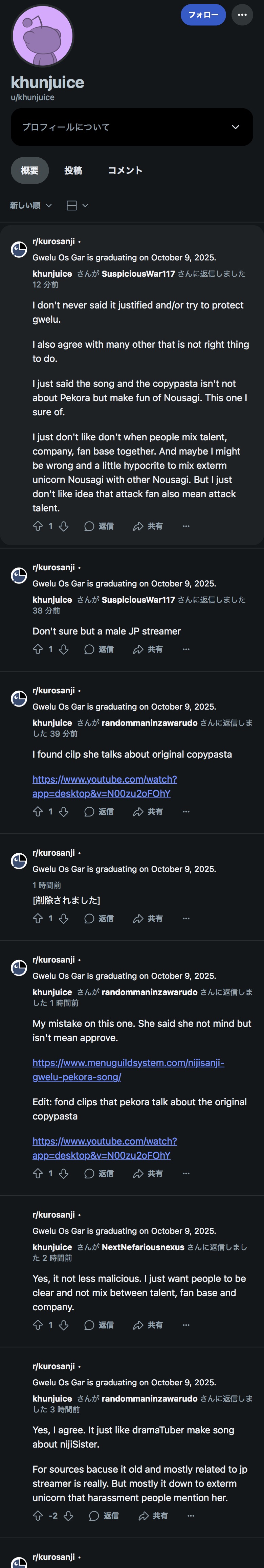Open the menuguildsystem.com nijisanji-gwelu-pekora-song link

pyautogui.click(x=129, y=1069)
